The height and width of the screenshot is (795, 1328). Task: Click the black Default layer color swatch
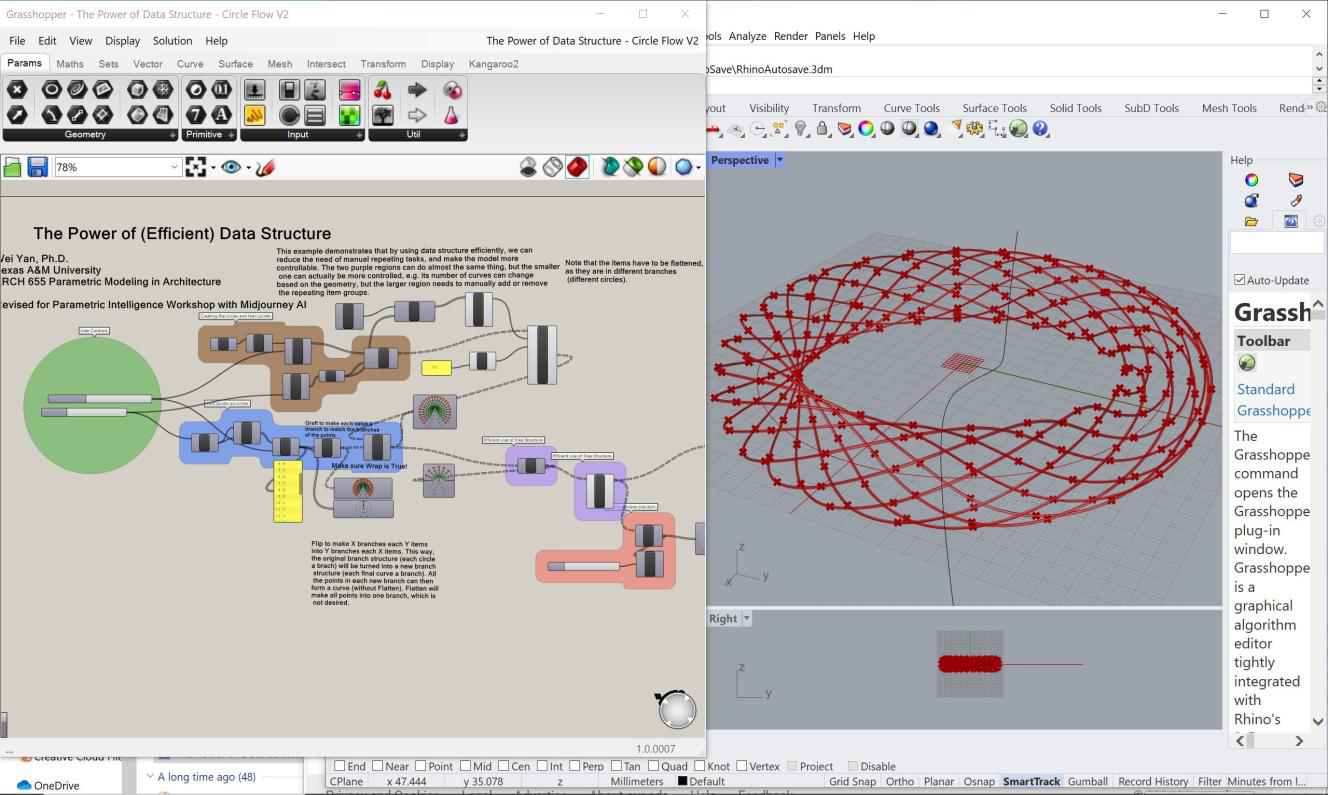pyautogui.click(x=682, y=781)
